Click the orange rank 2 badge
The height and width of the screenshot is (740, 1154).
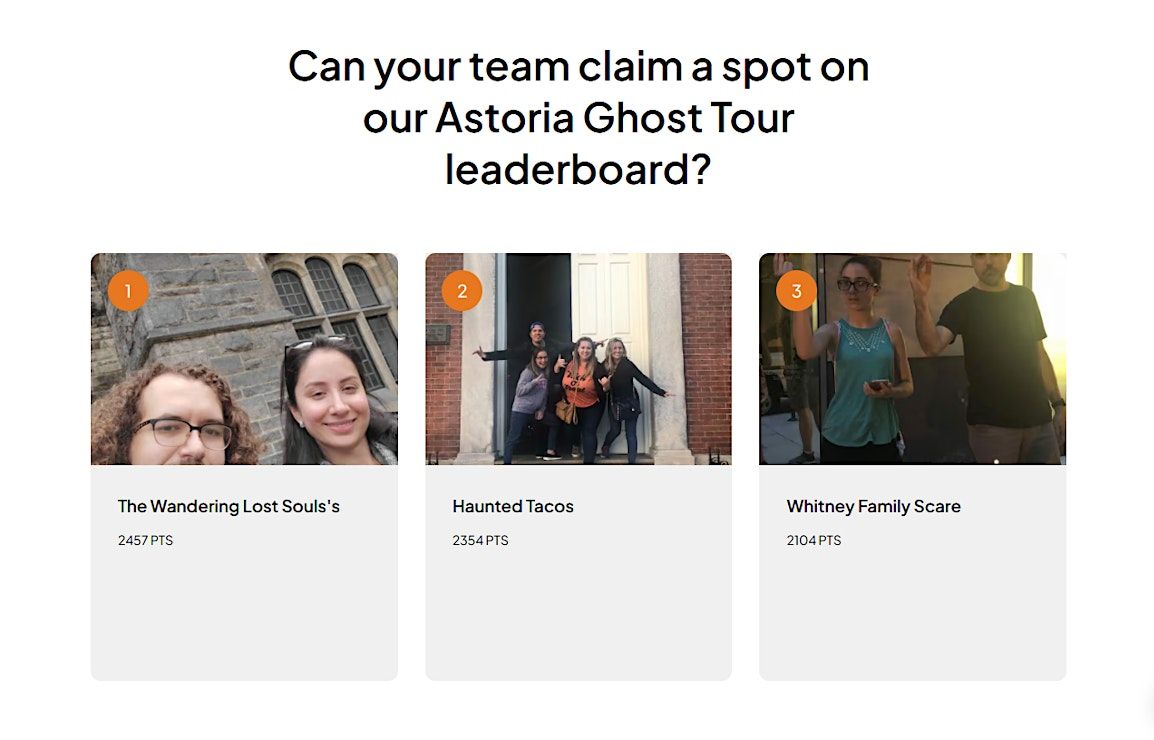click(x=462, y=291)
